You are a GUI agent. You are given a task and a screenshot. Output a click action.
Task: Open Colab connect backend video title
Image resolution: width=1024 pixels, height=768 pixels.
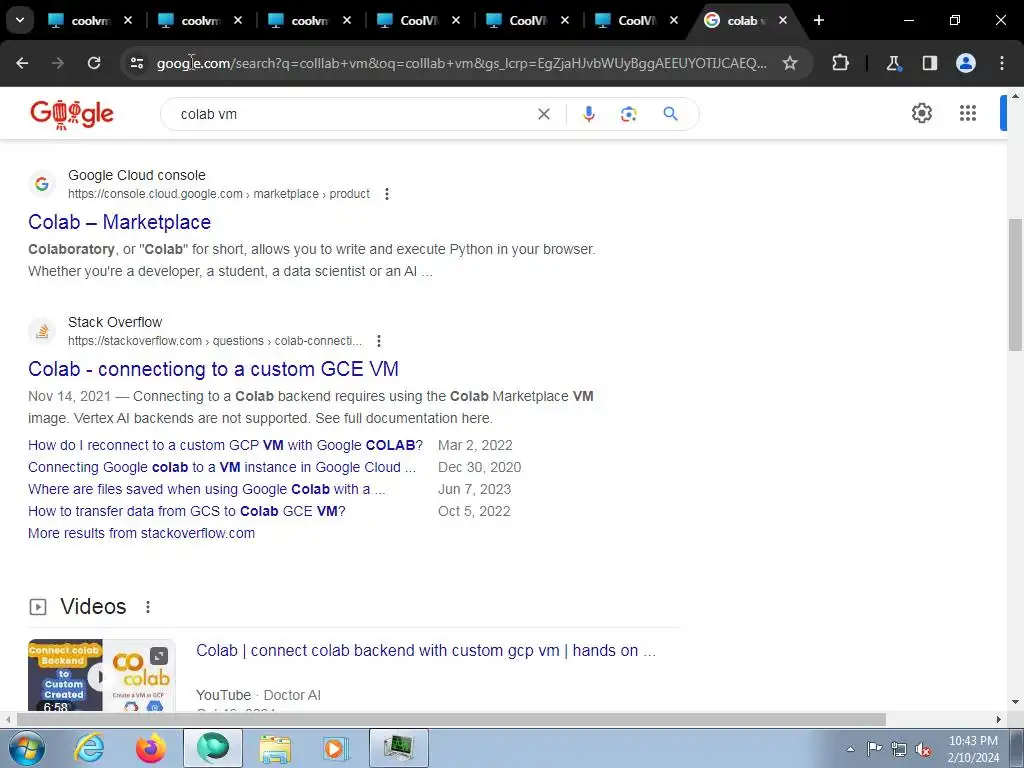[x=426, y=650]
